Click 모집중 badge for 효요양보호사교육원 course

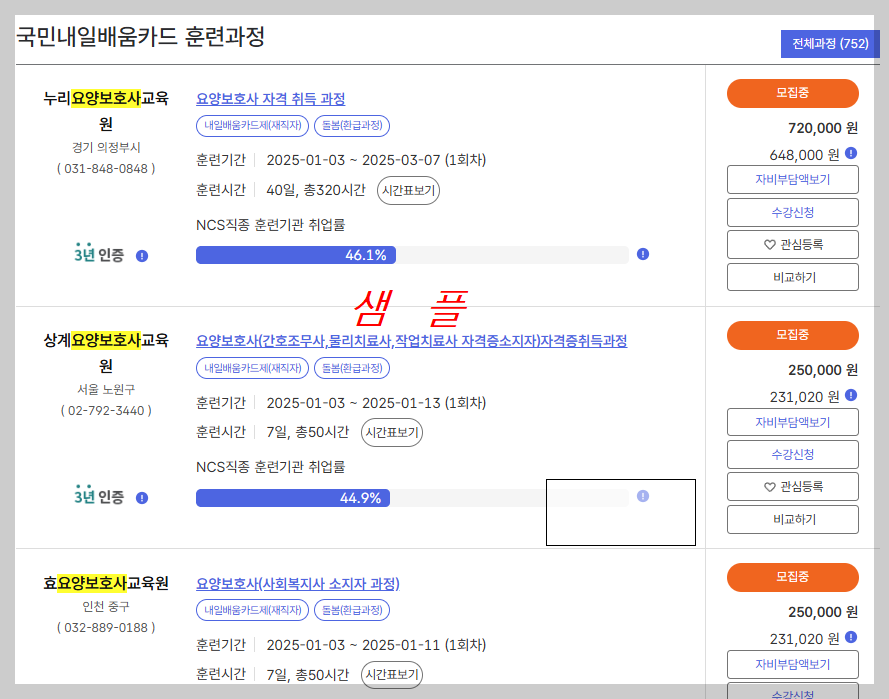(x=793, y=577)
